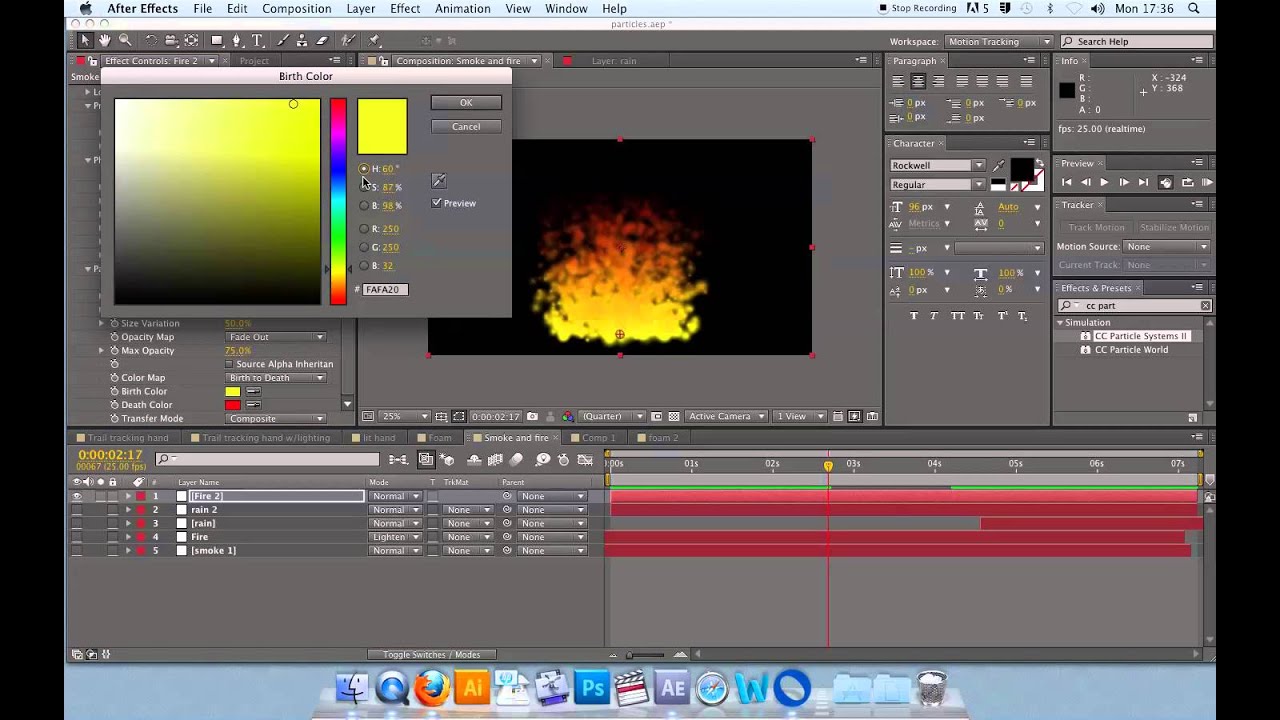Hide the Fire 2 layer eye icon
Image resolution: width=1280 pixels, height=720 pixels.
[x=77, y=496]
